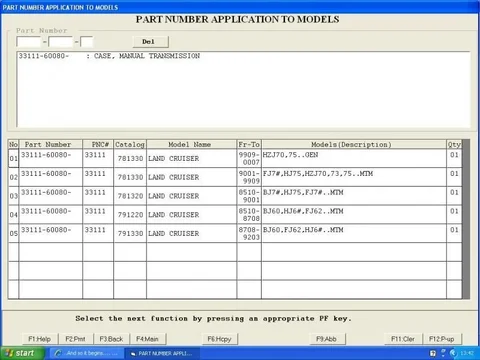Select row 05 number cell

click(13, 233)
